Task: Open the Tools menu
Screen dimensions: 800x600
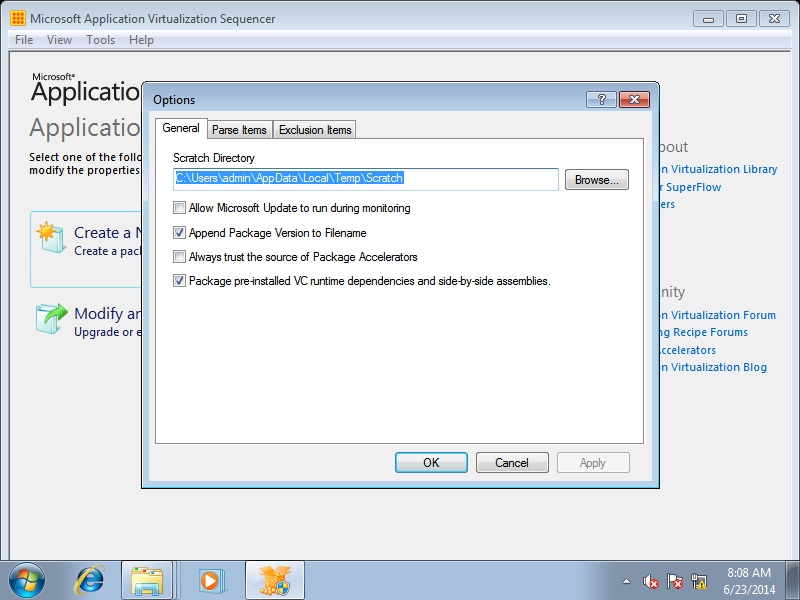Action: point(100,40)
